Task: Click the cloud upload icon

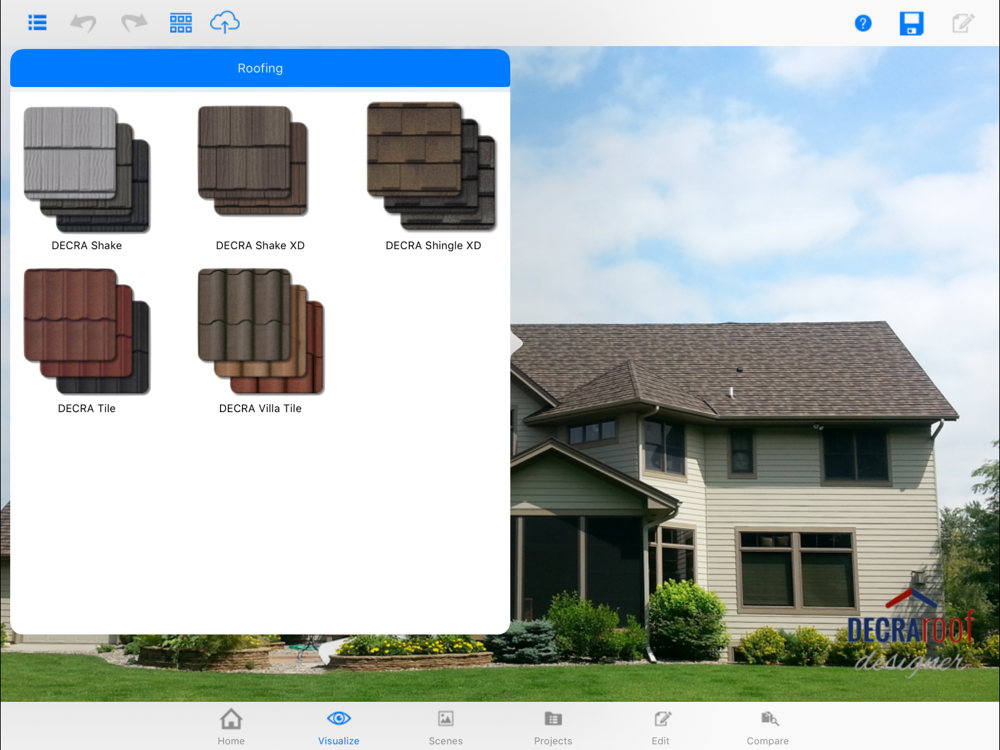Action: click(225, 22)
